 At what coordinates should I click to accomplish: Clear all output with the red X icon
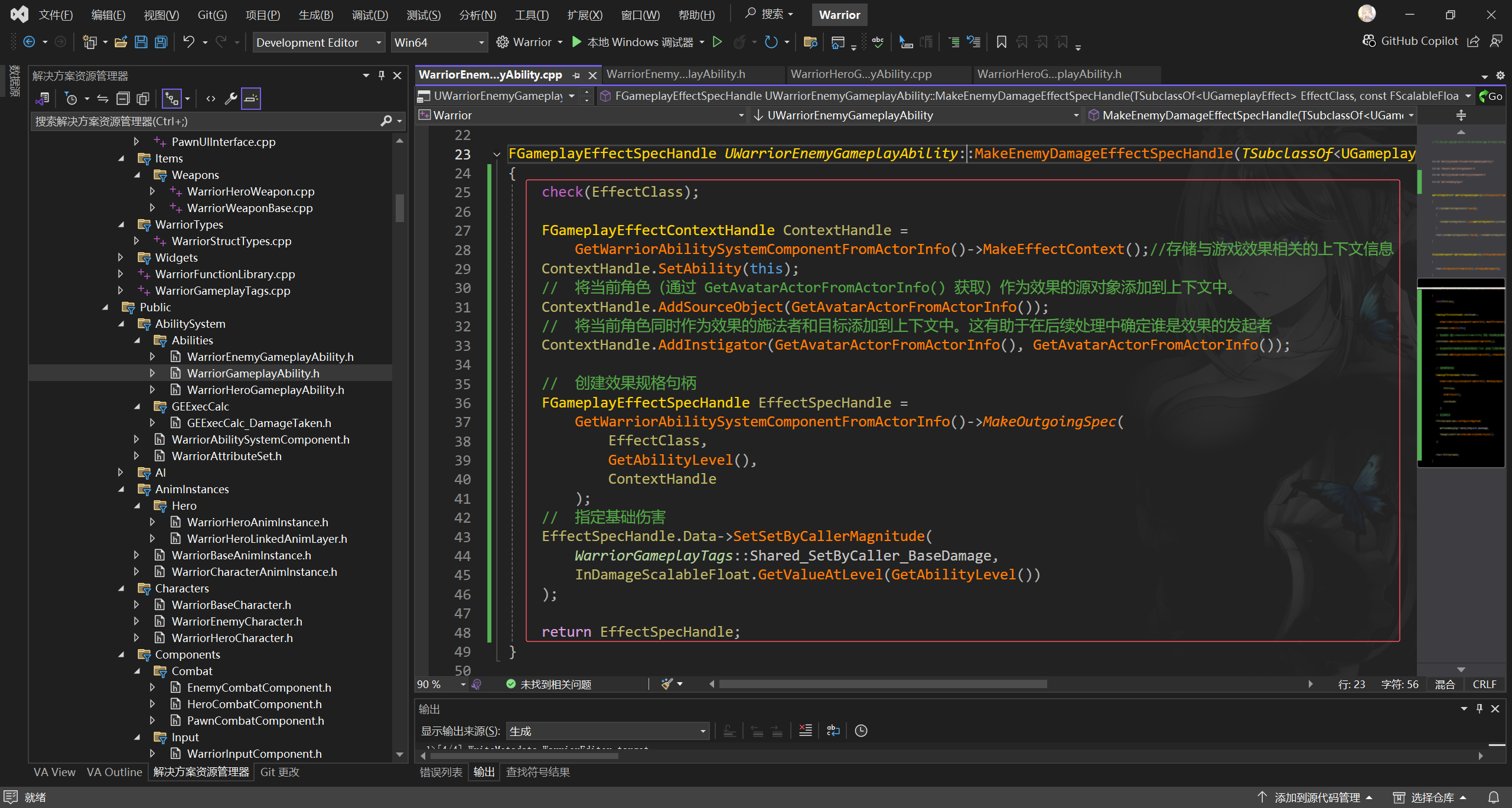805,731
